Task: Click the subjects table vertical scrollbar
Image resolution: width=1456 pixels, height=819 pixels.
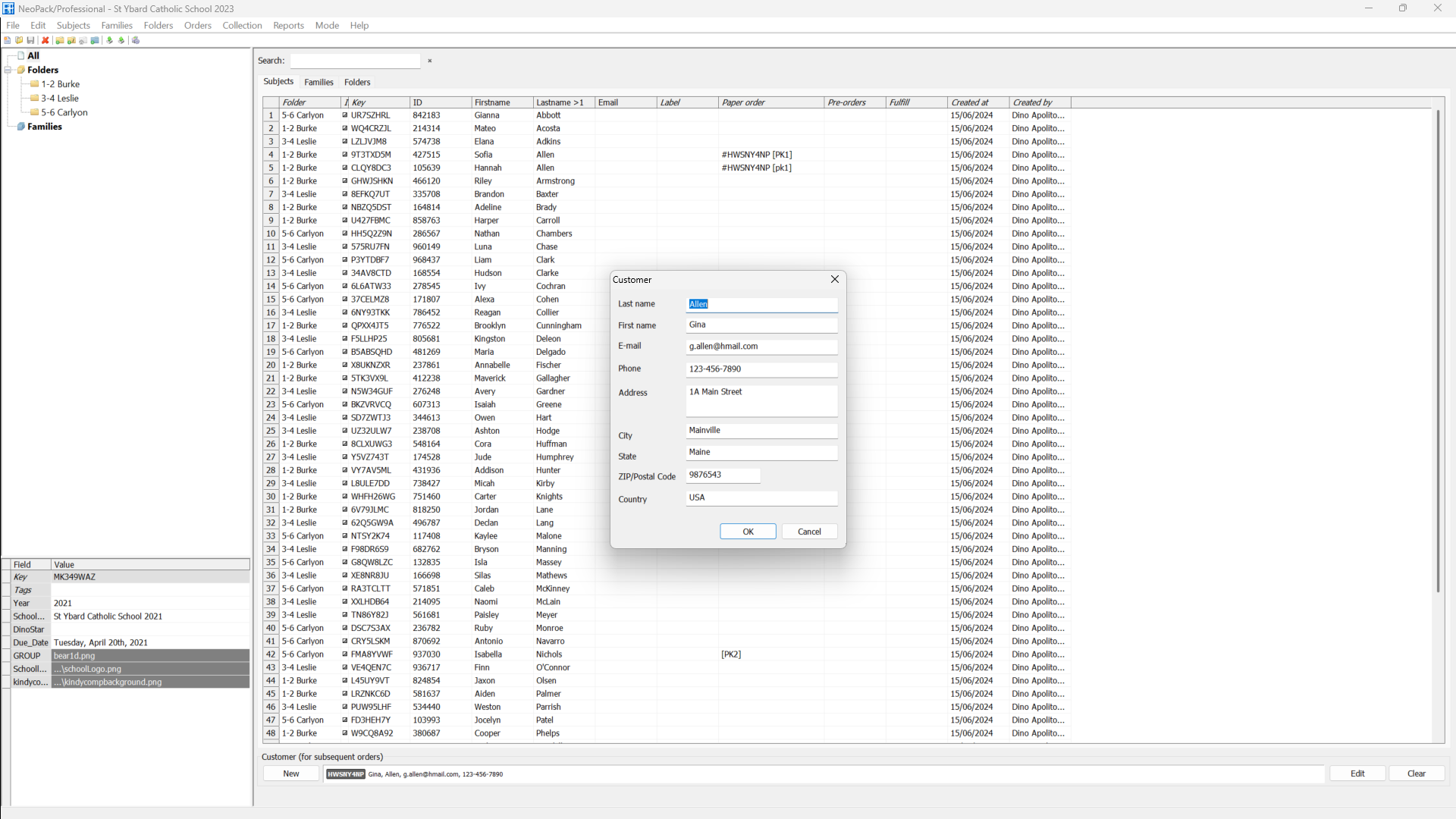Action: (x=1438, y=350)
